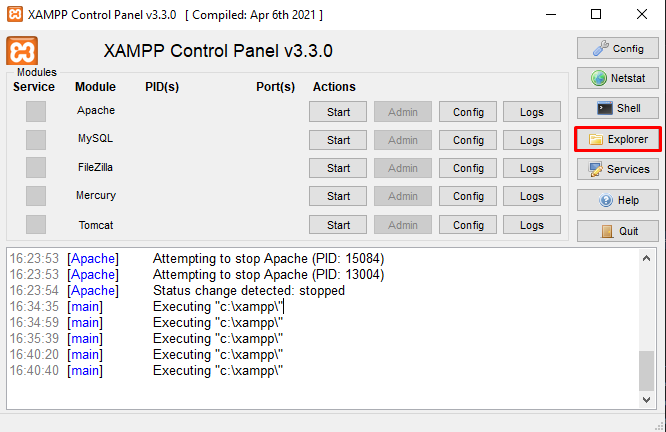Toggle the Apache service checkbox
Image resolution: width=666 pixels, height=432 pixels.
coord(36,111)
